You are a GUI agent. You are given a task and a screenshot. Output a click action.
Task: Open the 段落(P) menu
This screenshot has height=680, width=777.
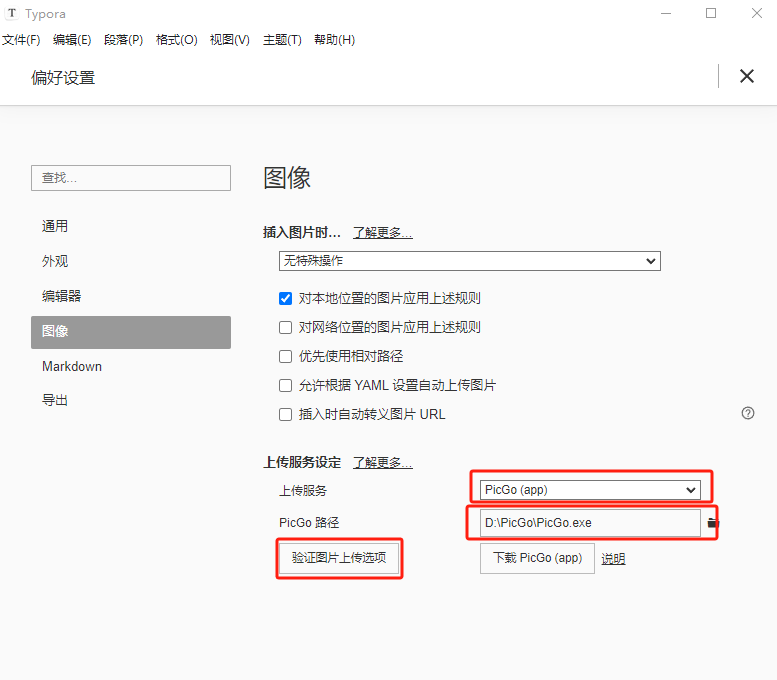point(123,40)
